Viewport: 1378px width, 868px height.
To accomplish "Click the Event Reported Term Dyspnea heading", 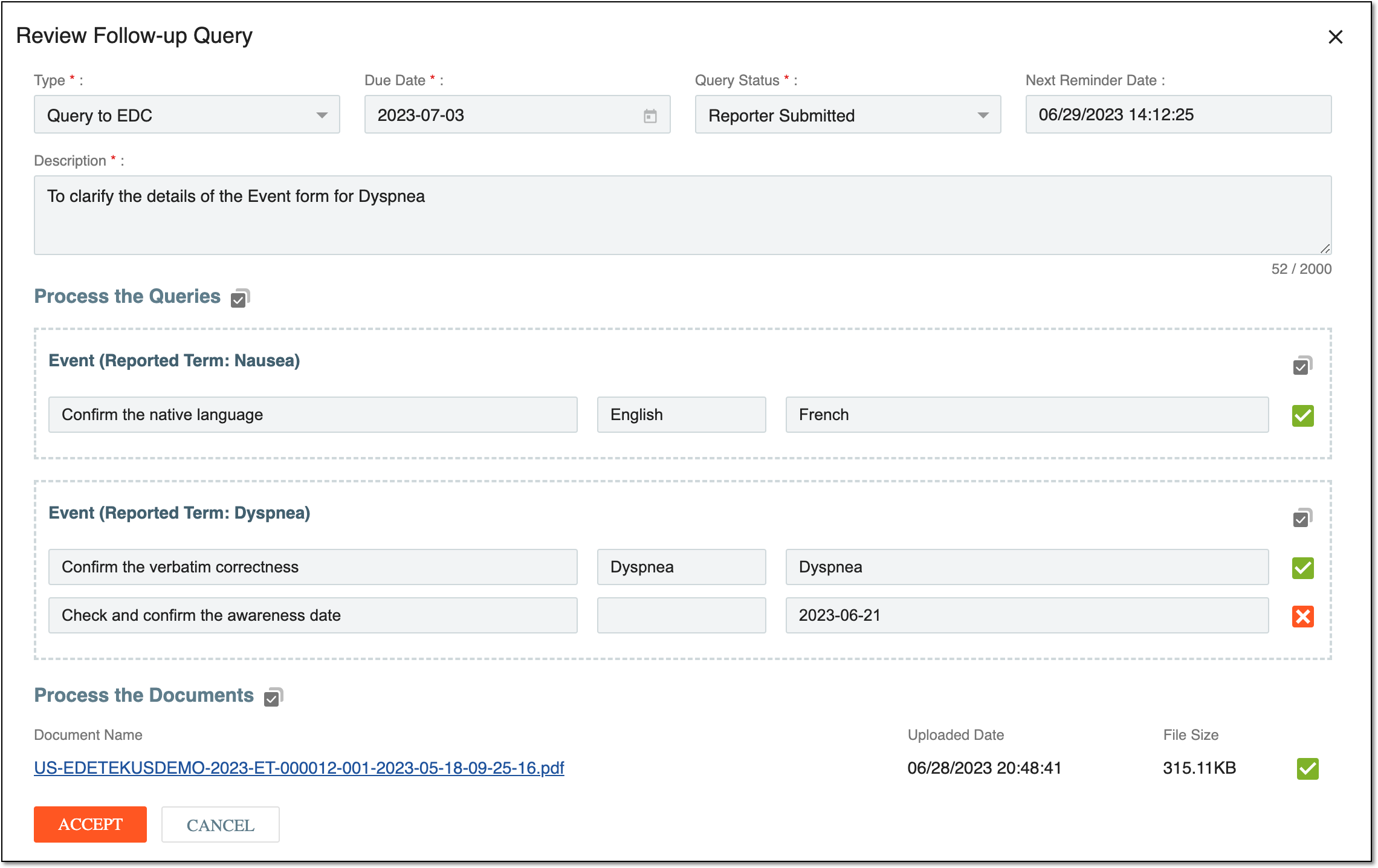I will (x=180, y=513).
